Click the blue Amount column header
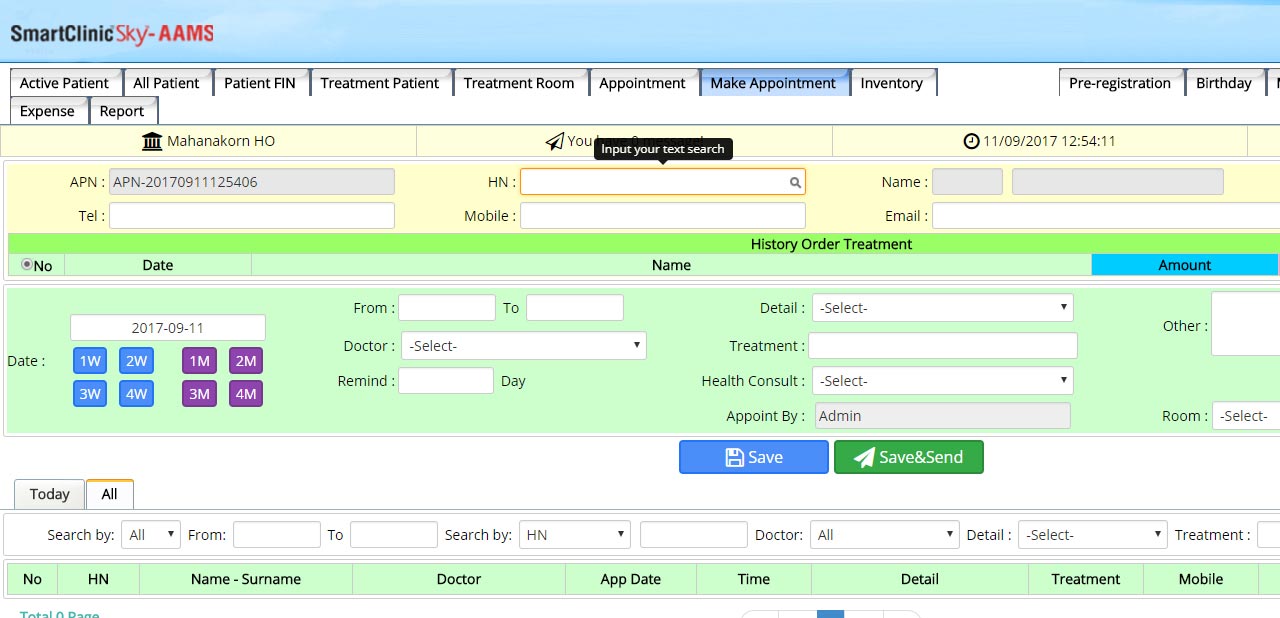 click(1184, 265)
